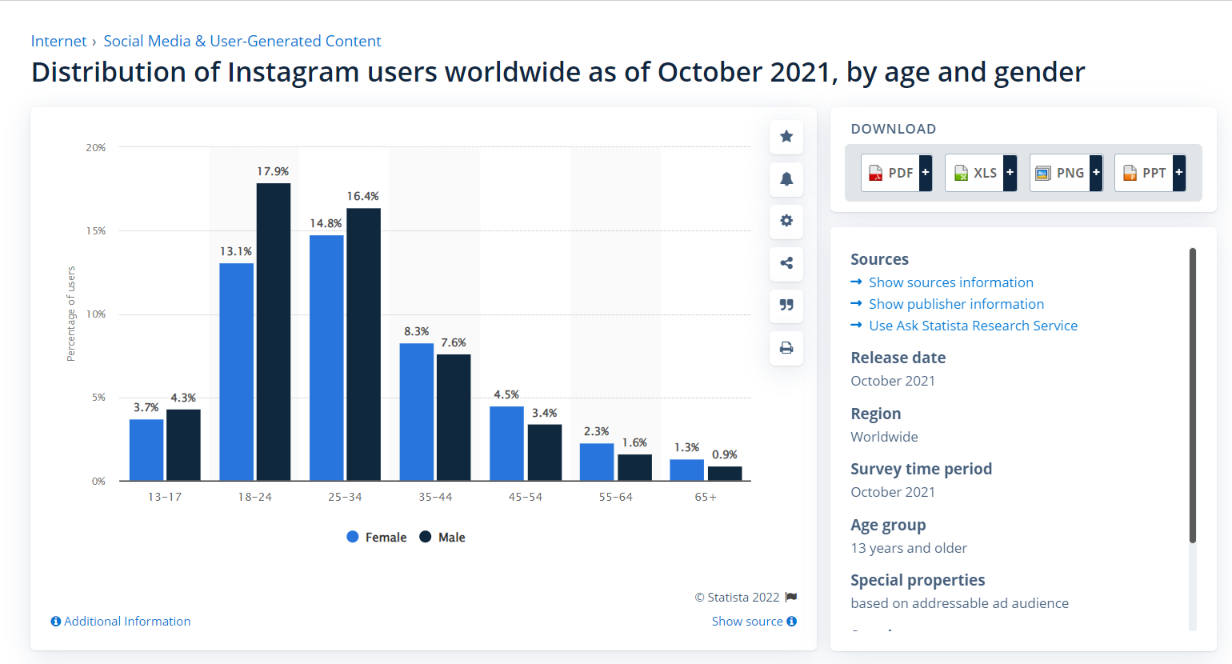Click the bell notification icon
1232x664 pixels.
(786, 179)
